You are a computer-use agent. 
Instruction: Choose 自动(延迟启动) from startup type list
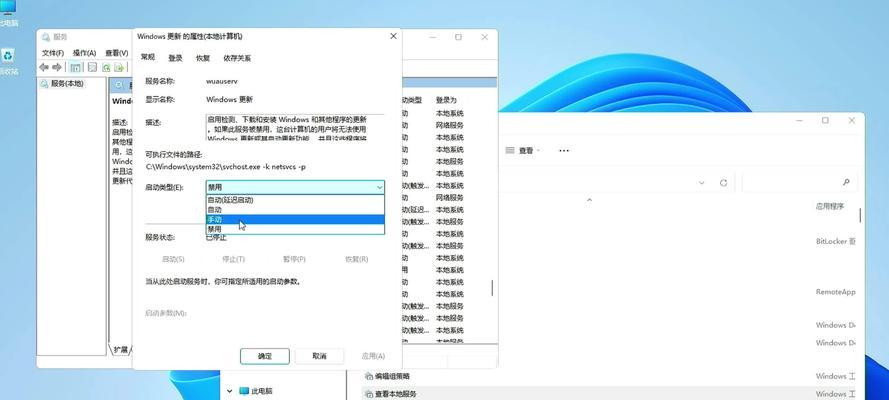click(x=295, y=200)
